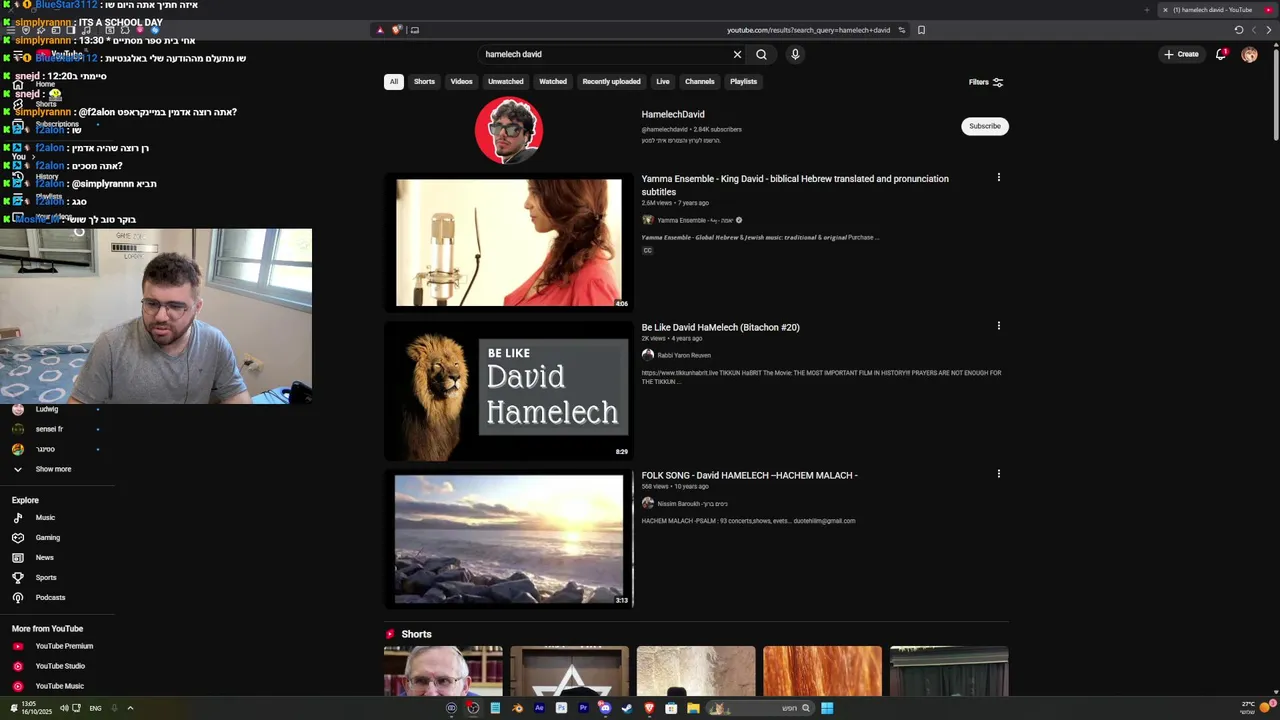Open the Windows Start button
1280x720 pixels.
(827, 708)
